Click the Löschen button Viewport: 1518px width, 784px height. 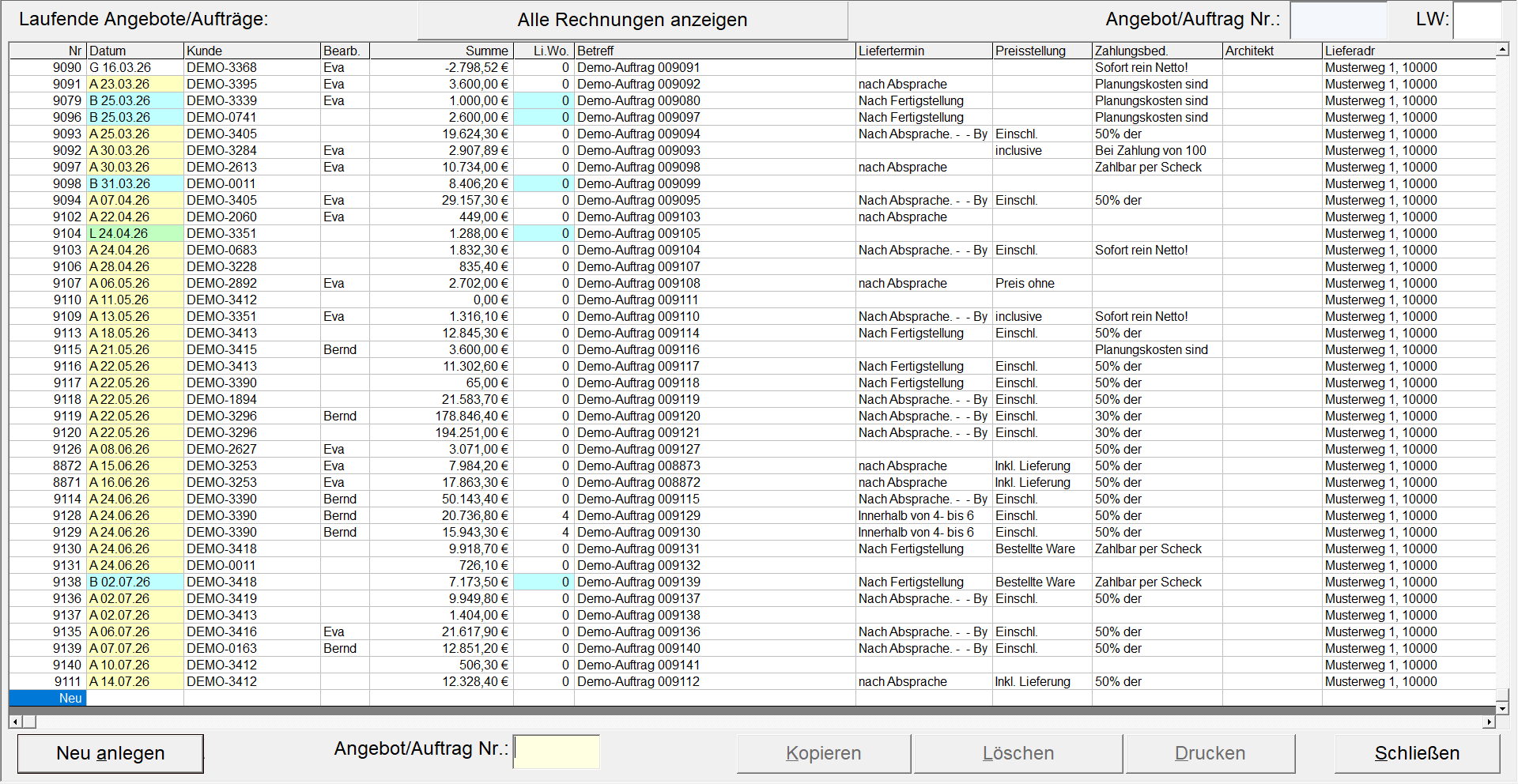point(1018,753)
